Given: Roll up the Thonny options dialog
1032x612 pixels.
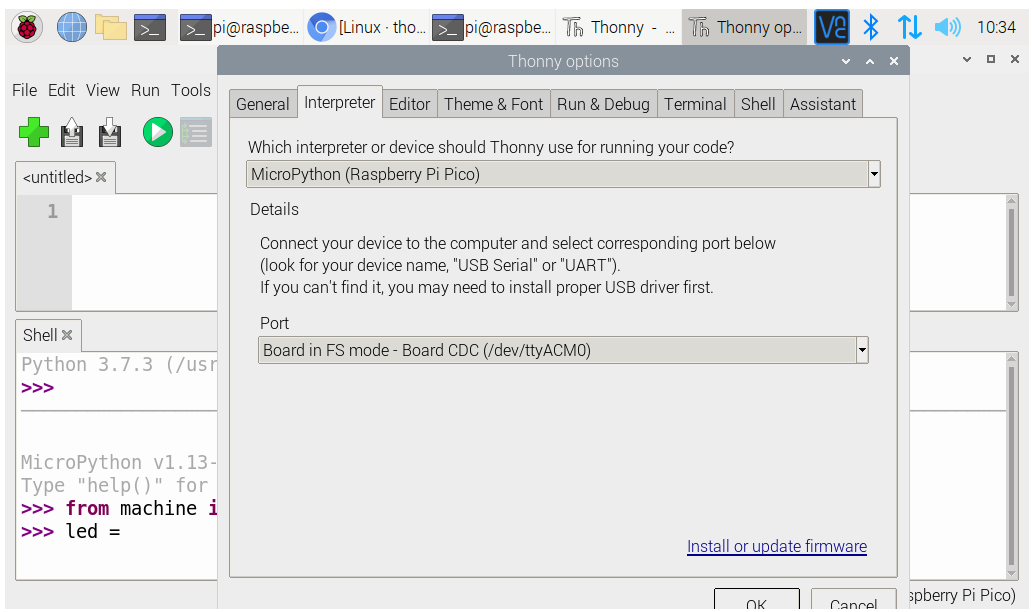Looking at the screenshot, I should pyautogui.click(x=846, y=61).
